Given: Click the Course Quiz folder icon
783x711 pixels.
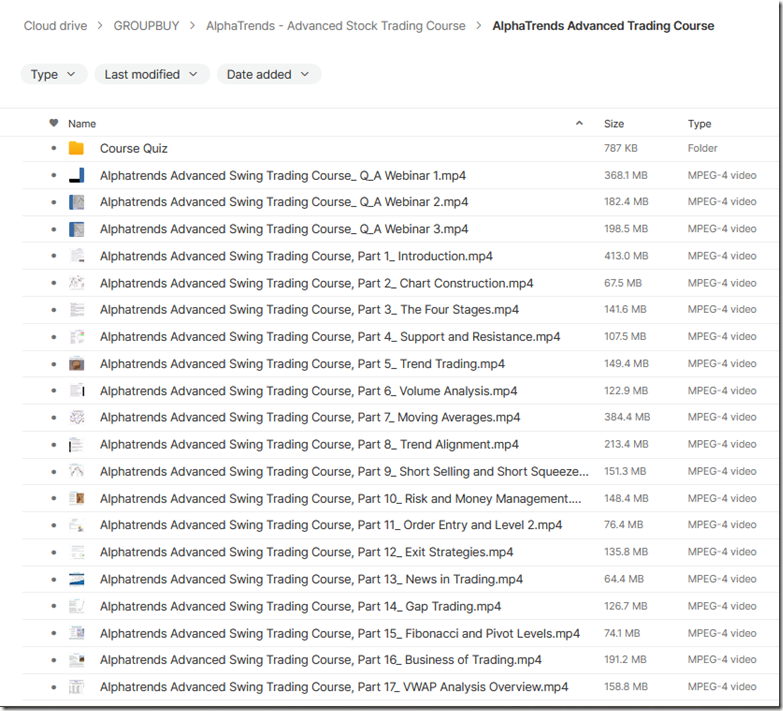Looking at the screenshot, I should [76, 149].
